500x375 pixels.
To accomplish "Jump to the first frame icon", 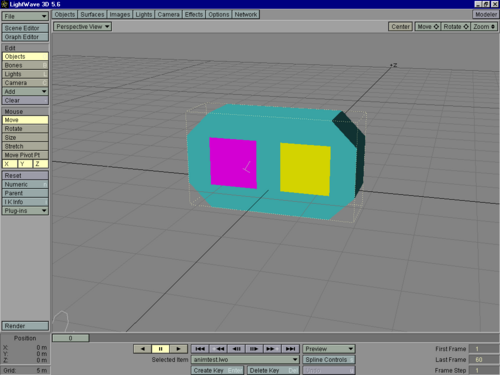I will 200,349.
